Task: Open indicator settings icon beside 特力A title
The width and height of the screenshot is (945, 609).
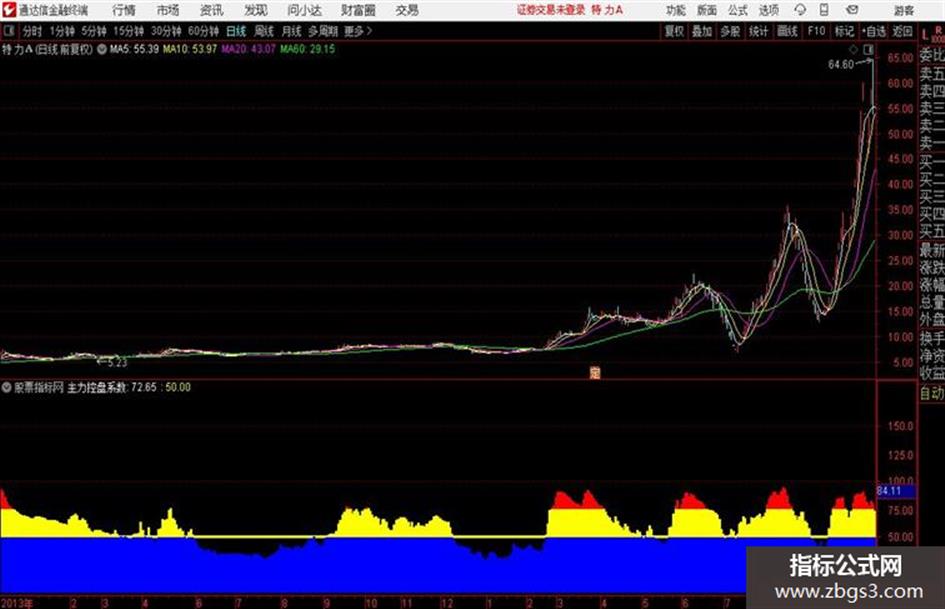Action: coord(102,49)
